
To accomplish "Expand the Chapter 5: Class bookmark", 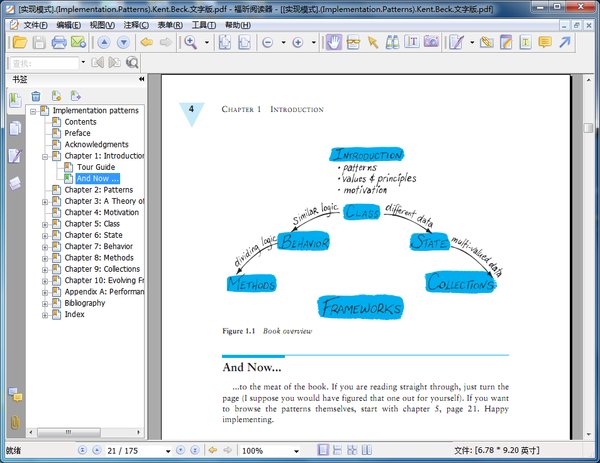I will pyautogui.click(x=45, y=225).
